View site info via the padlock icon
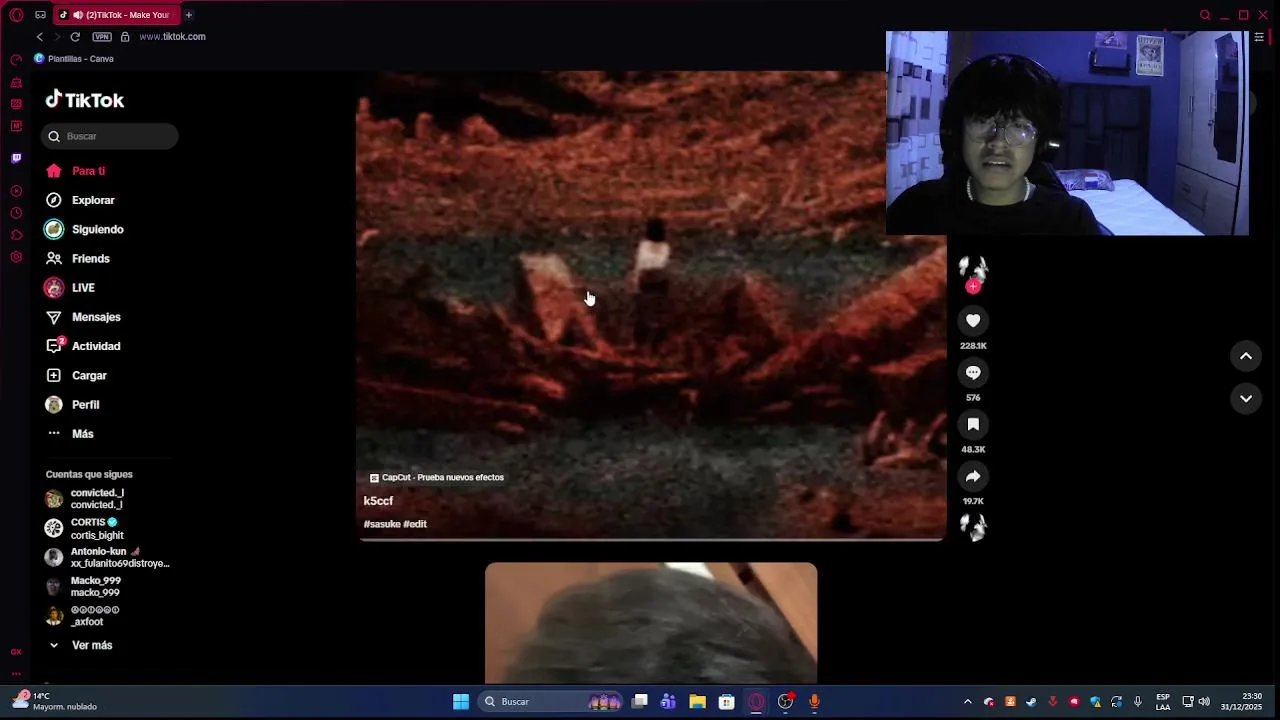Image resolution: width=1280 pixels, height=720 pixels. (125, 37)
